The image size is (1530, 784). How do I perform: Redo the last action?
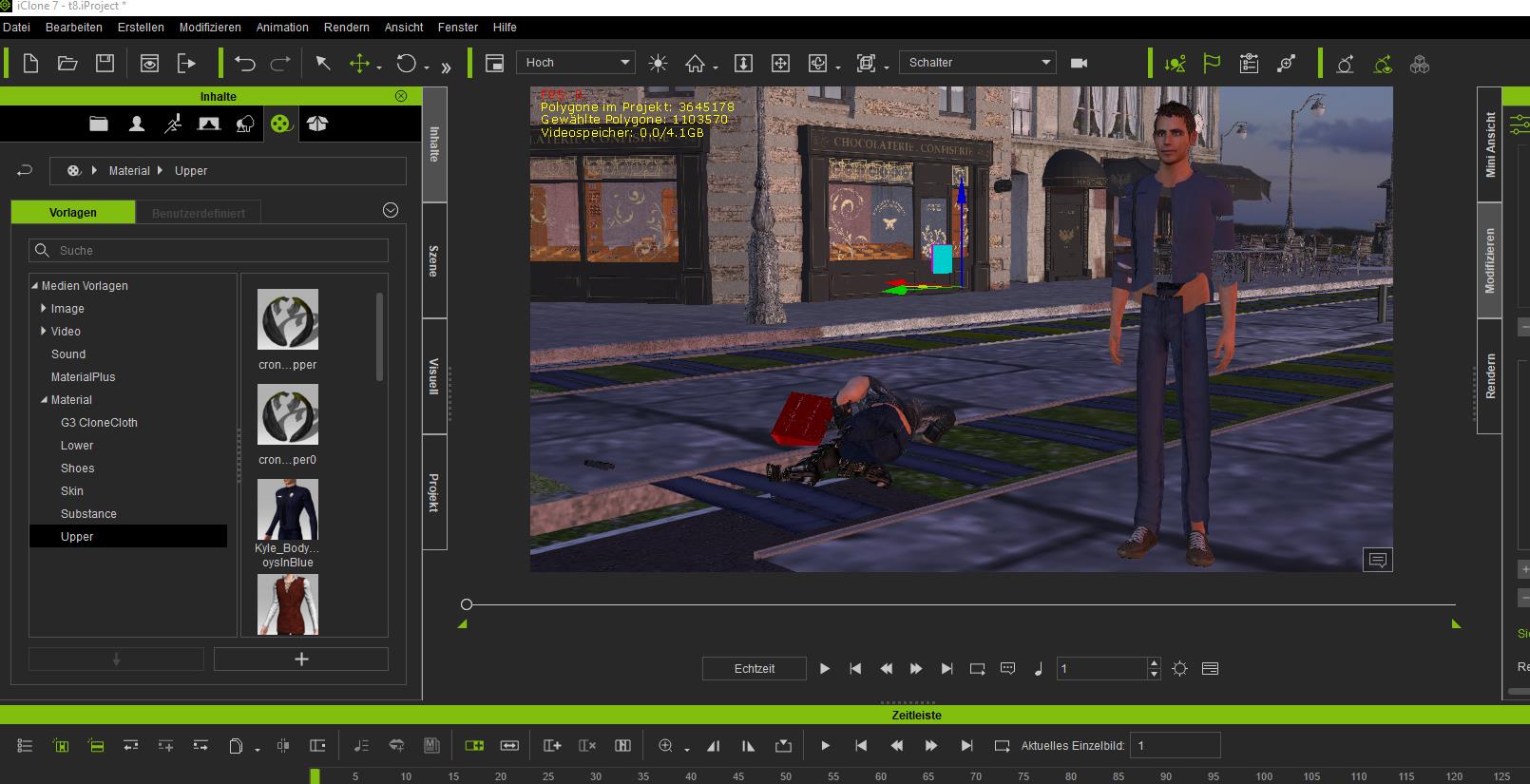281,64
